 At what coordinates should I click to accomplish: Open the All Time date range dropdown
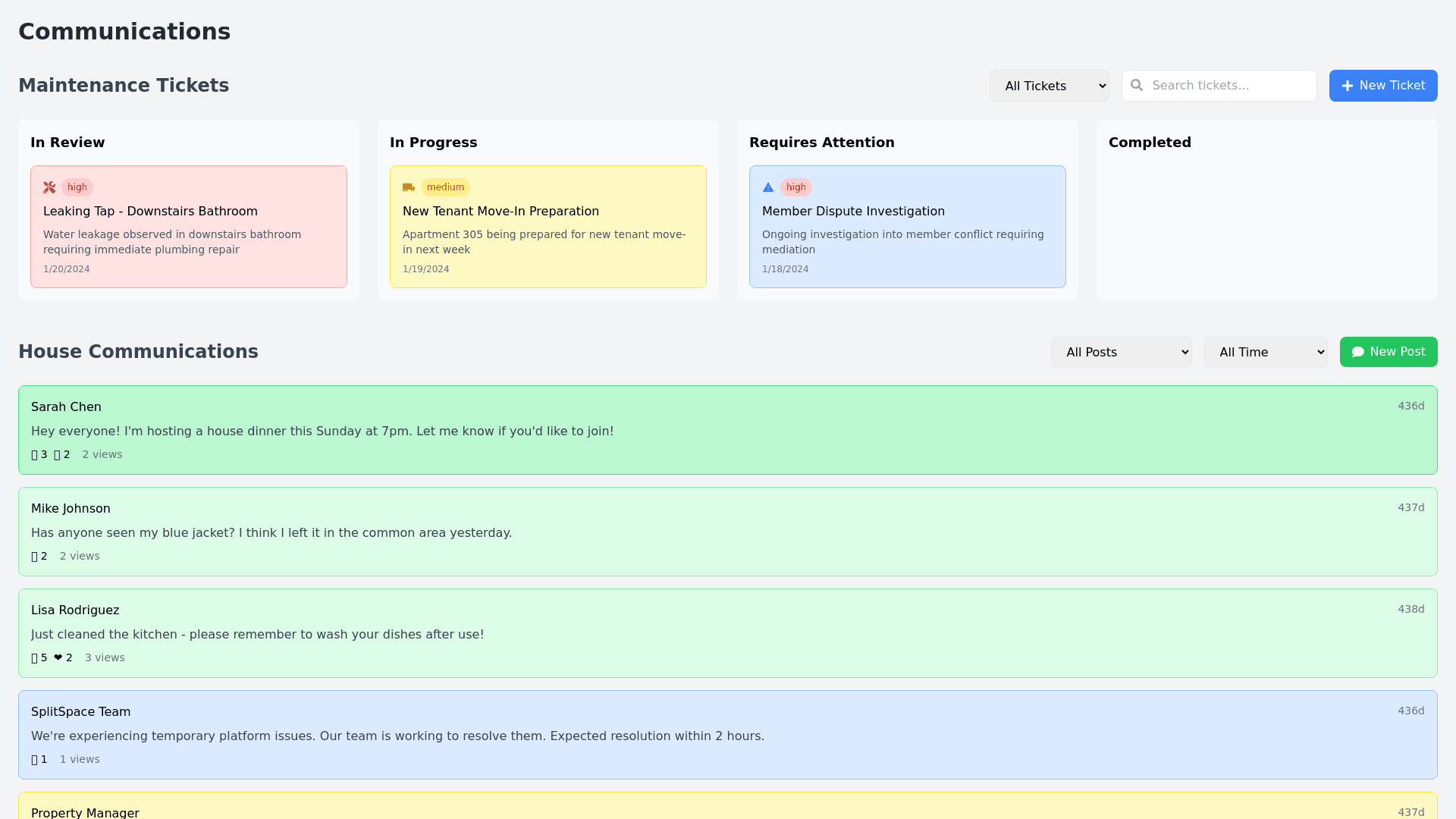click(x=1265, y=352)
